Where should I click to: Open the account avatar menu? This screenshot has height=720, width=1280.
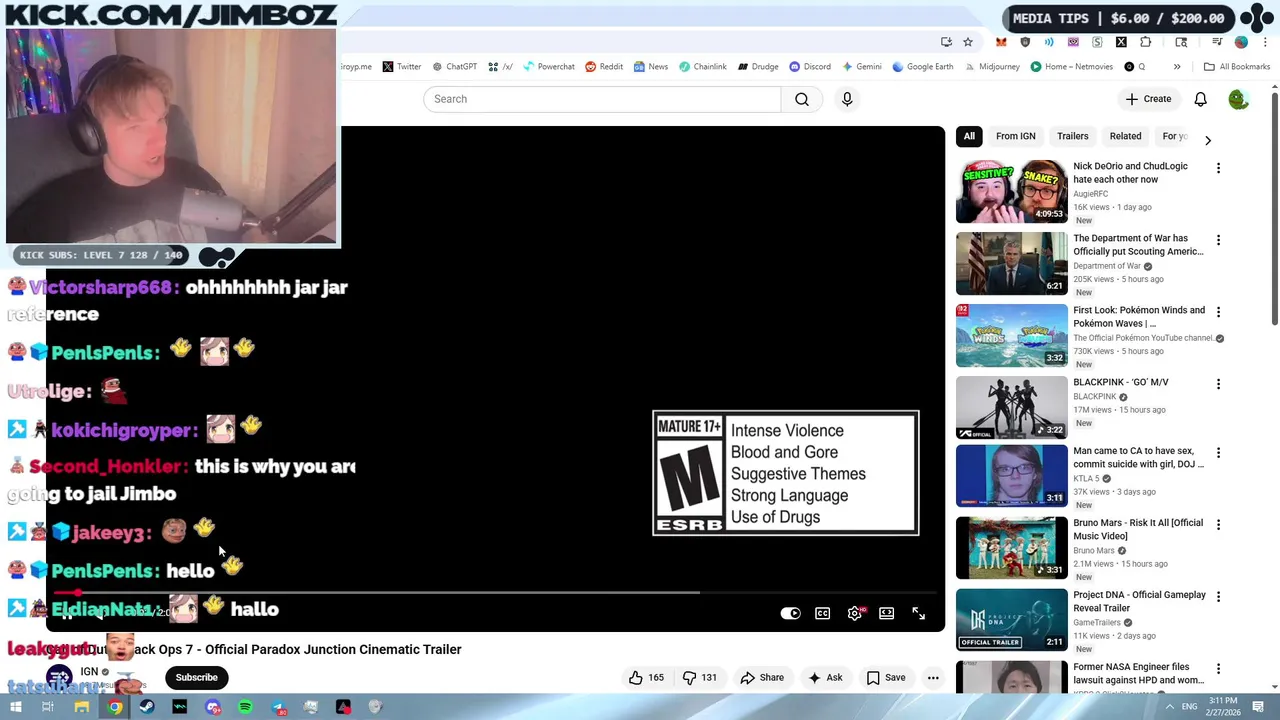point(1238,99)
